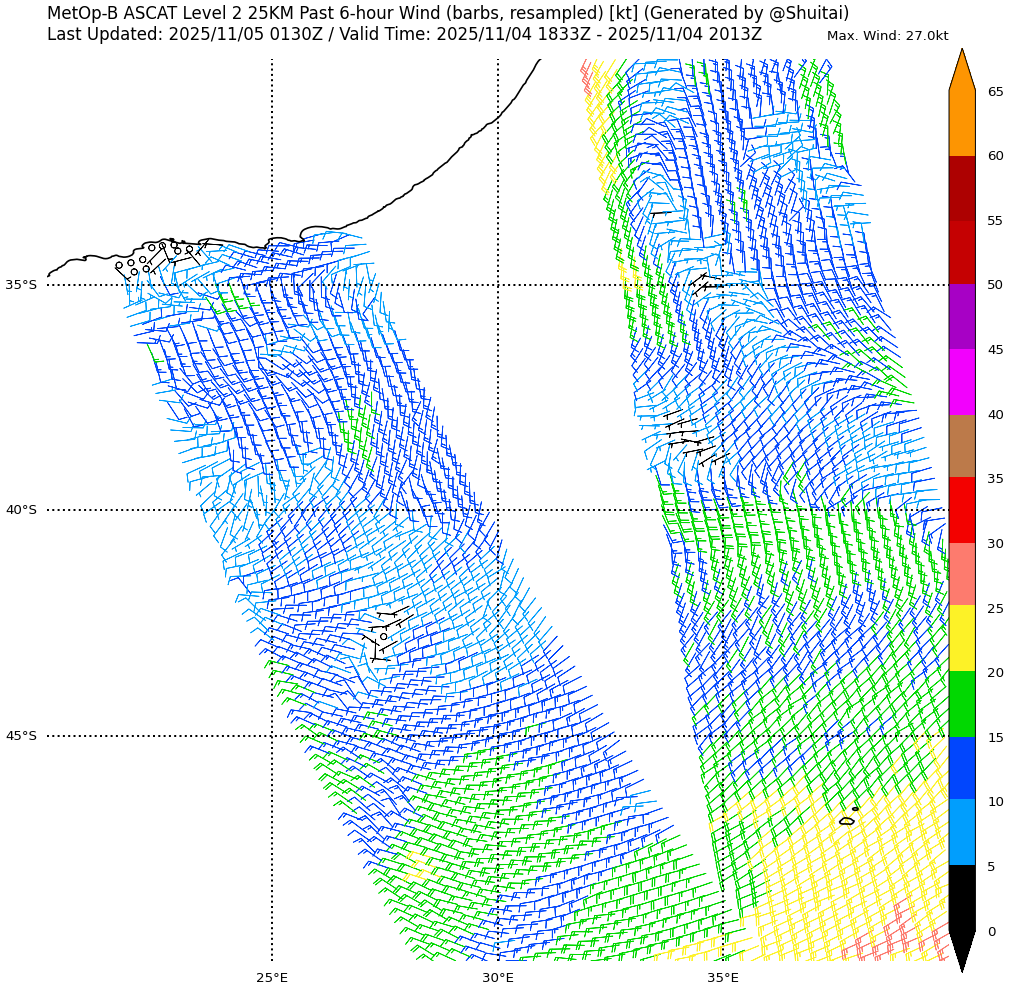This screenshot has height=989, width=1009.
Task: Click the black arrow tip below colorbar
Action: point(961,952)
